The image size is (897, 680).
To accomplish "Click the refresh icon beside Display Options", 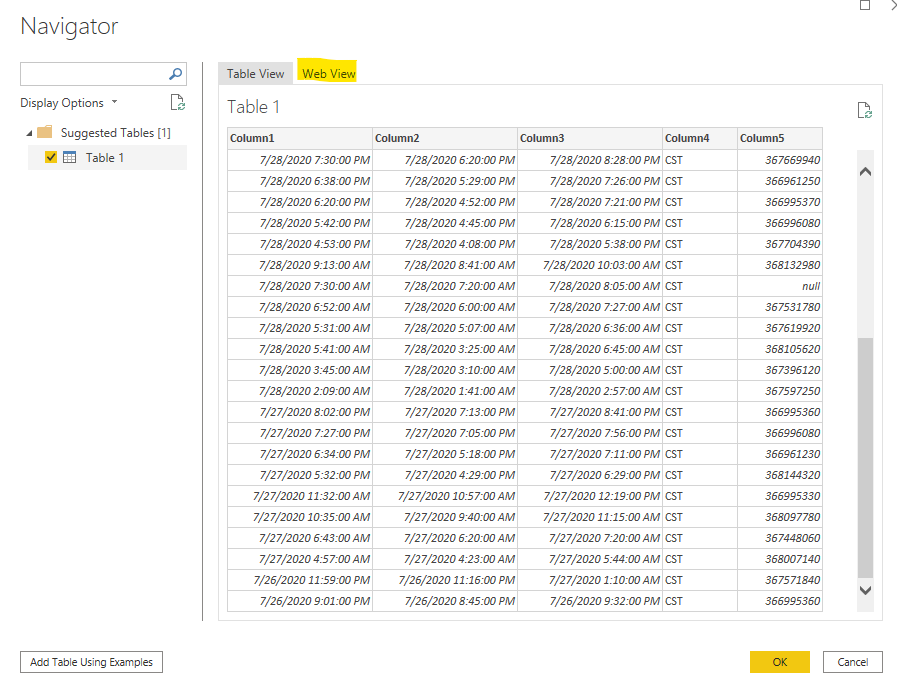I will 178,102.
